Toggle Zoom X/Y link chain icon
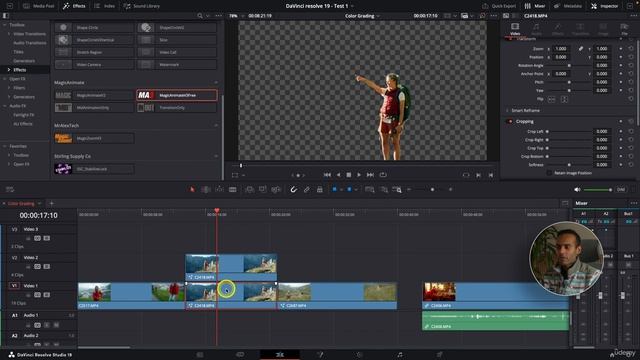640x360 pixels. [580, 49]
